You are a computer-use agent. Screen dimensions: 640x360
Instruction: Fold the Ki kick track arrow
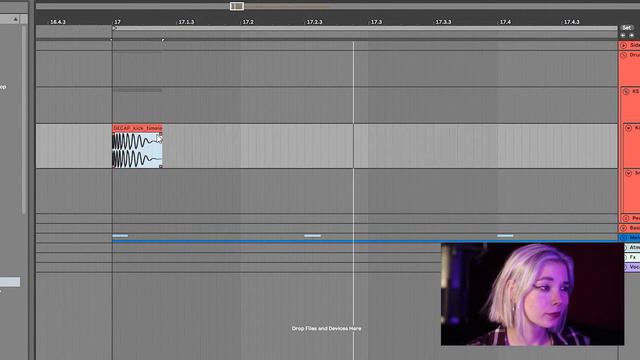point(629,128)
